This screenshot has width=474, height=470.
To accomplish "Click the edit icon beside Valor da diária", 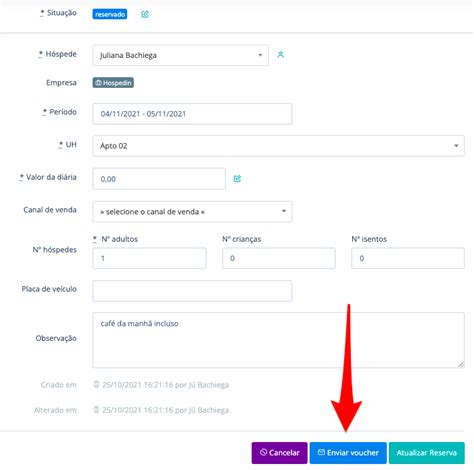I will pos(237,179).
